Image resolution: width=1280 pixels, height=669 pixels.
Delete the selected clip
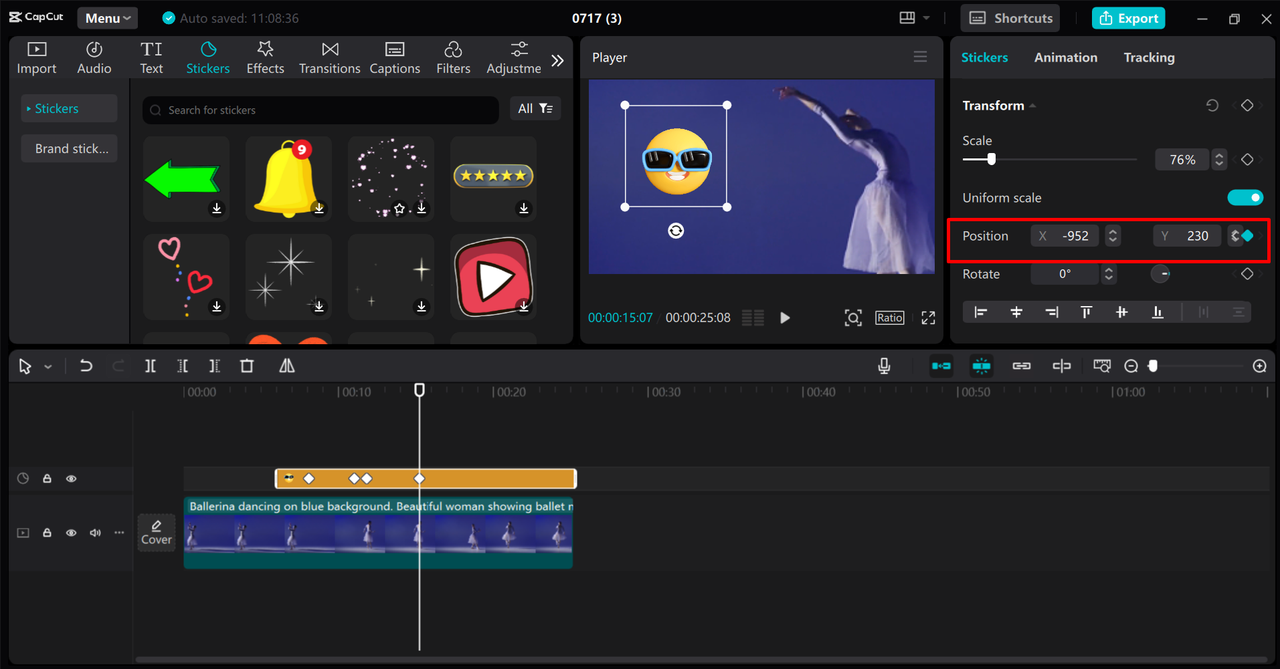pyautogui.click(x=247, y=366)
